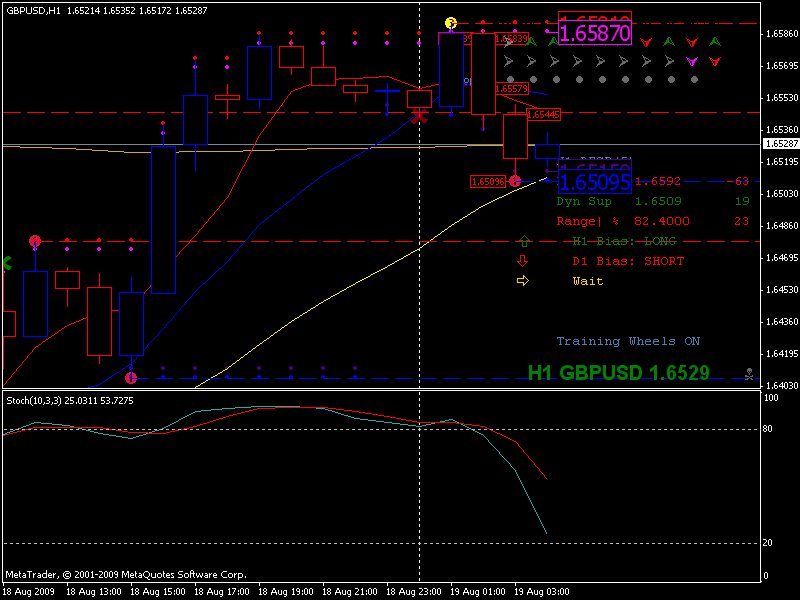Click the D1 Bias: SHORT text
The image size is (800, 600).
(x=628, y=261)
